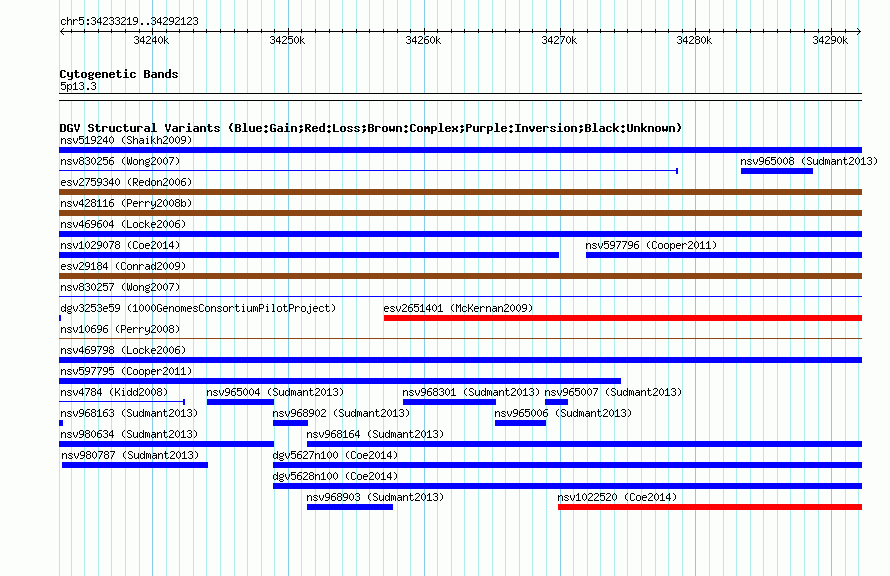This screenshot has height=576, width=890.
Task: Click the nsv980634 (Sudmant2013) label
Action: click(129, 434)
